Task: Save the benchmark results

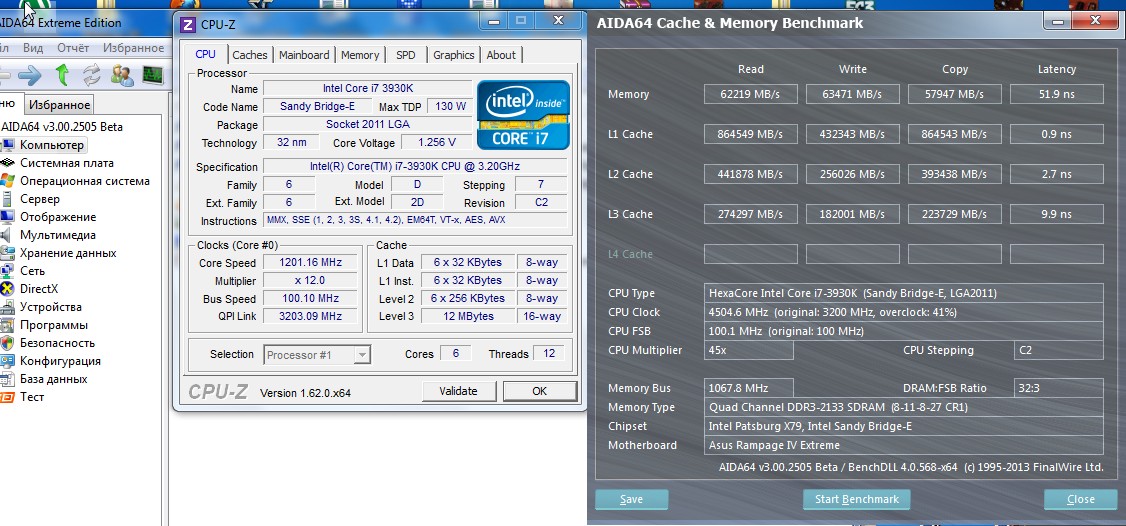Action: pyautogui.click(x=631, y=499)
